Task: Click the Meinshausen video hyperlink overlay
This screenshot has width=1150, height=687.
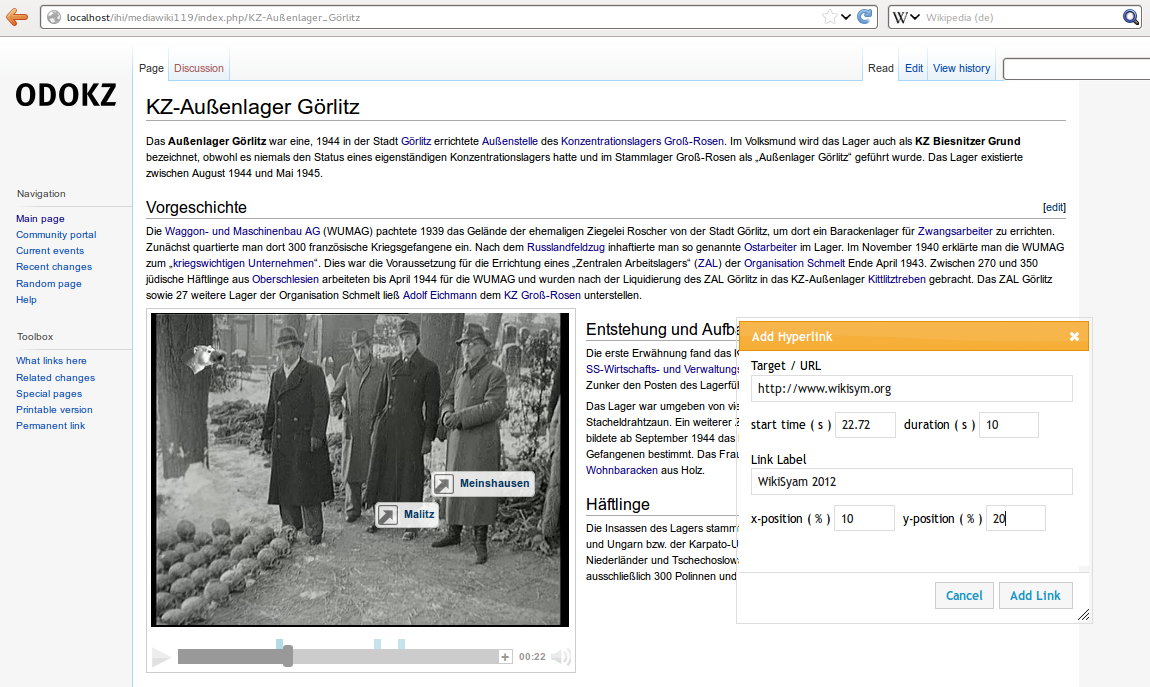Action: (x=482, y=483)
